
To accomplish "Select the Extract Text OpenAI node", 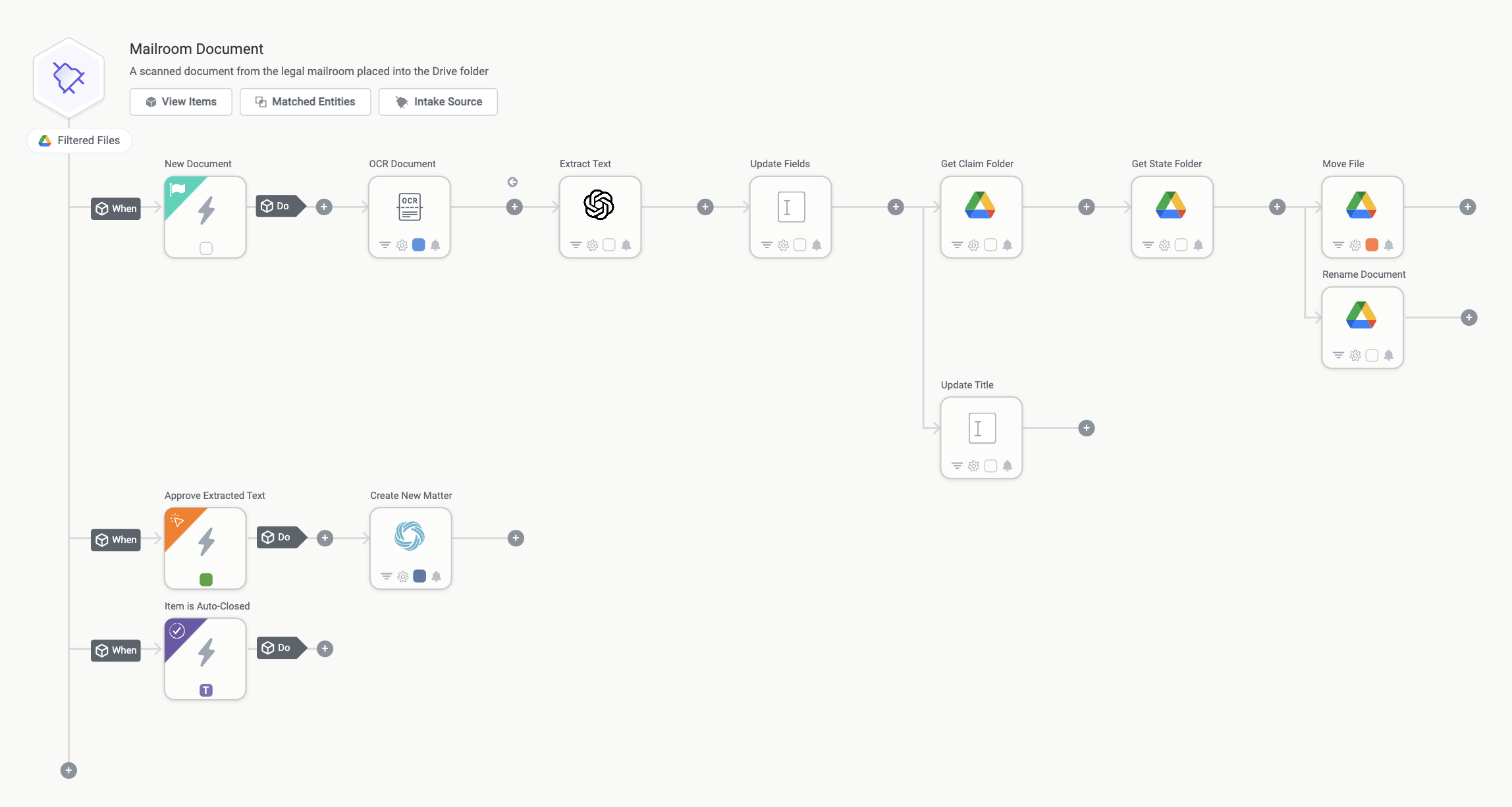I will coord(599,217).
